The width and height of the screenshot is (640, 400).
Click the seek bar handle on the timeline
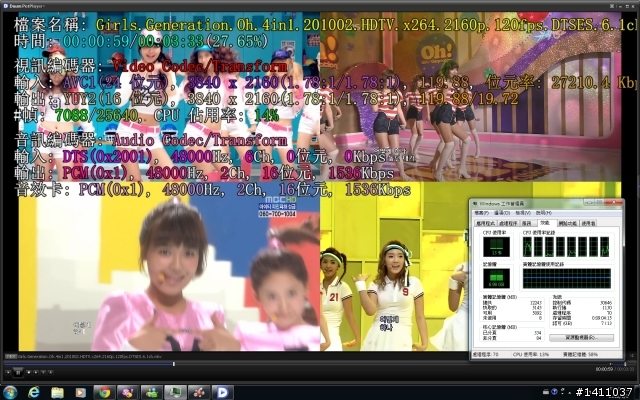coord(174,363)
